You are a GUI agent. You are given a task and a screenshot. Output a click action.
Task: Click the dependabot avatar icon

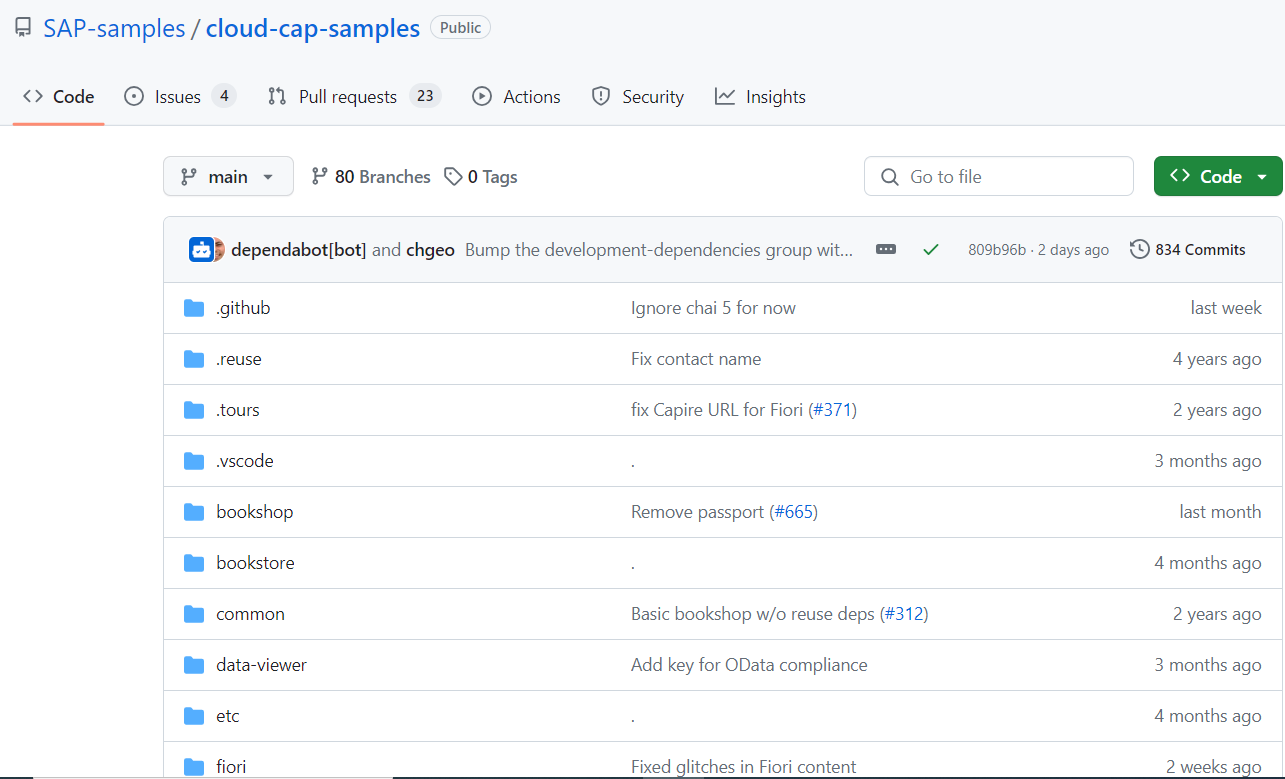tap(201, 250)
